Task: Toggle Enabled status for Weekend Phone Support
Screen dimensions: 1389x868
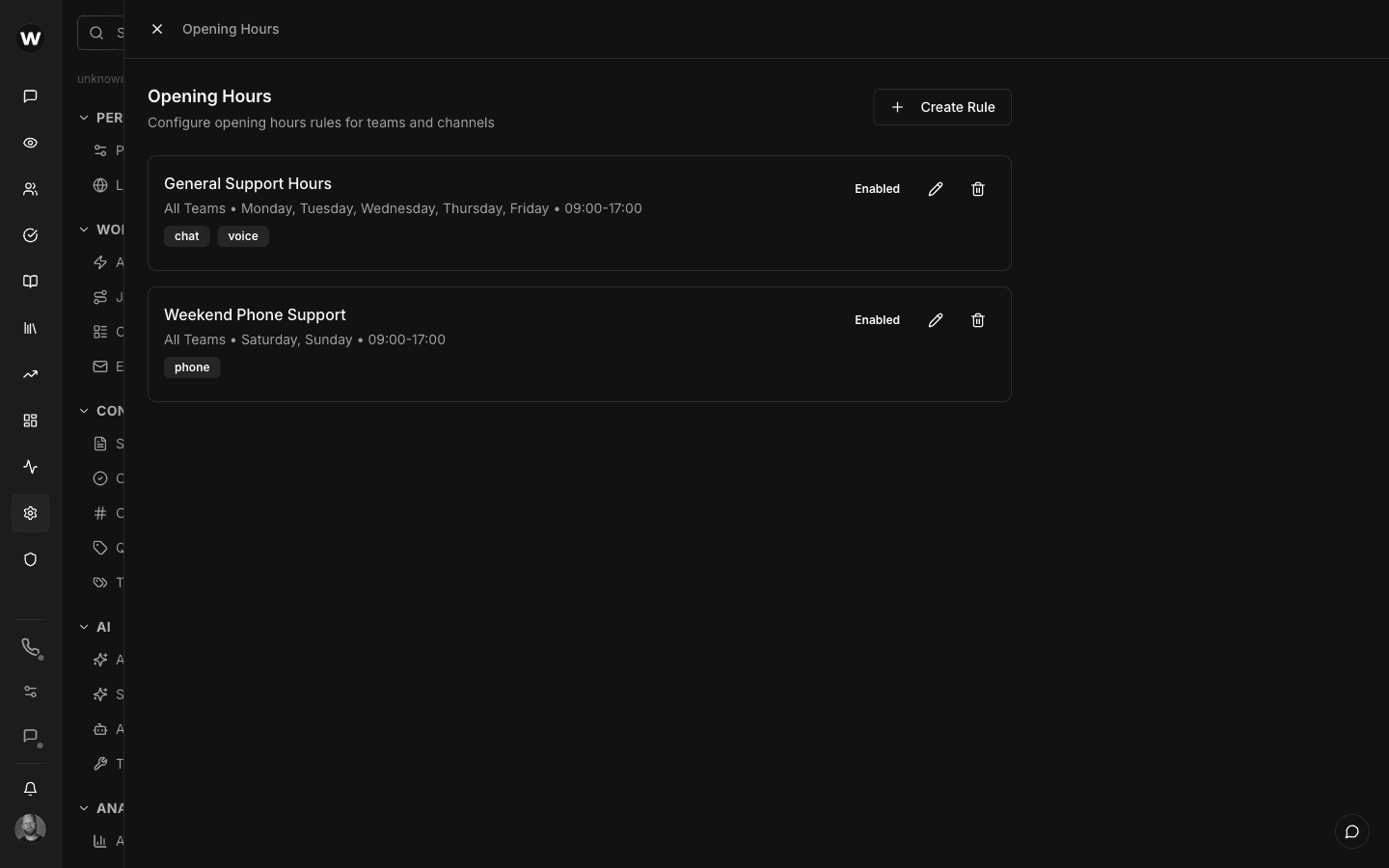Action: [877, 320]
